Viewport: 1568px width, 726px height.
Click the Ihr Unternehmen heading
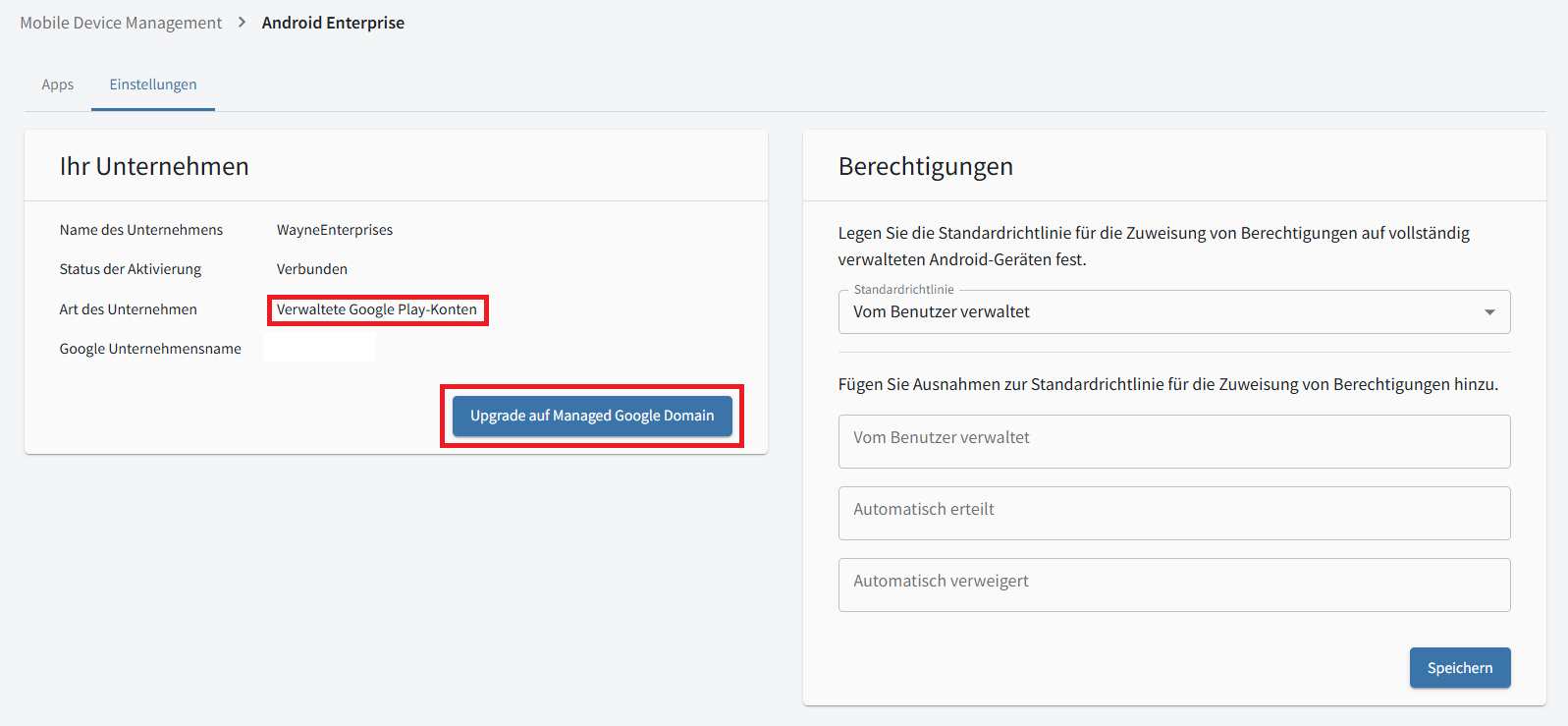click(154, 166)
